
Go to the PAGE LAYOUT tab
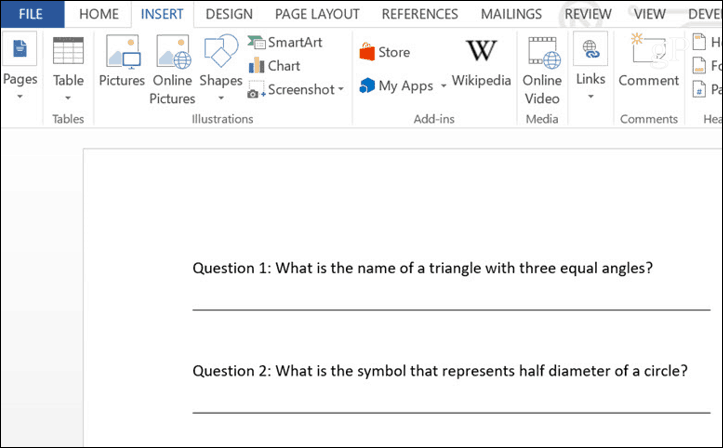click(x=317, y=14)
